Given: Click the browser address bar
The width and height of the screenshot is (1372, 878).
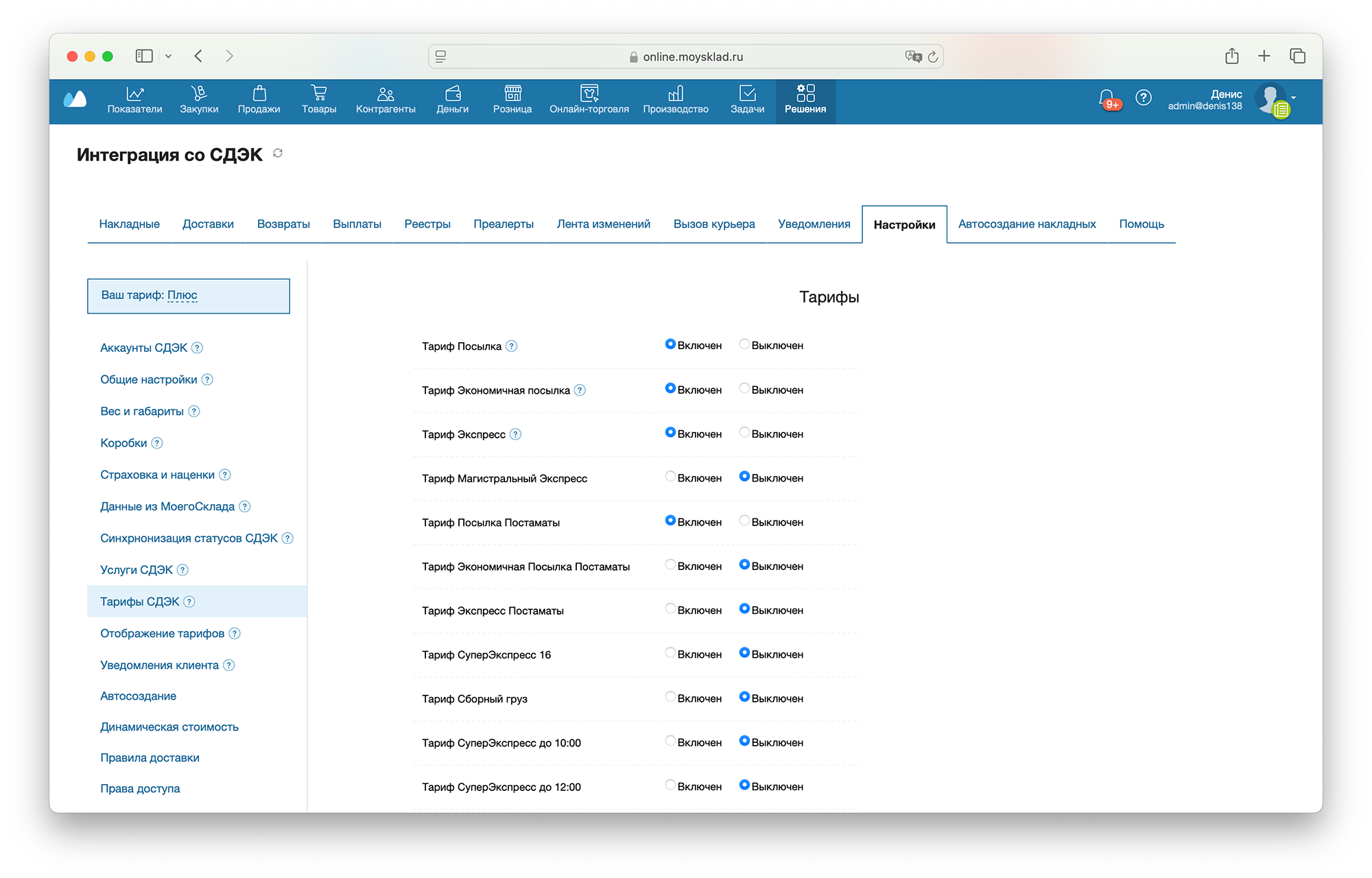Looking at the screenshot, I should pyautogui.click(x=686, y=56).
